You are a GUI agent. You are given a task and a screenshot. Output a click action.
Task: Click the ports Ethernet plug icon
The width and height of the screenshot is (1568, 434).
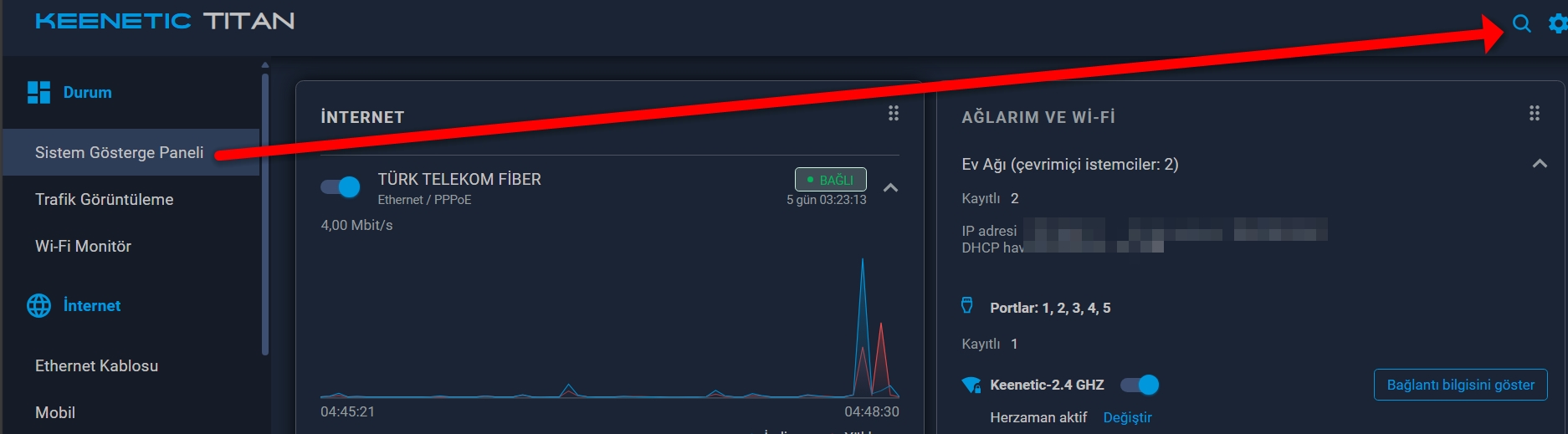coord(967,305)
